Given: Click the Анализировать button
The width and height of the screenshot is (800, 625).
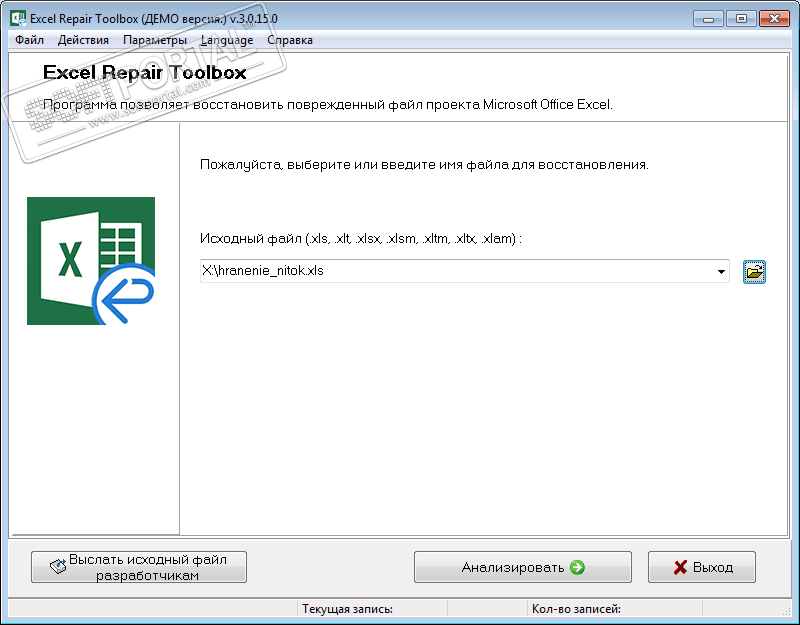Looking at the screenshot, I should tap(522, 567).
